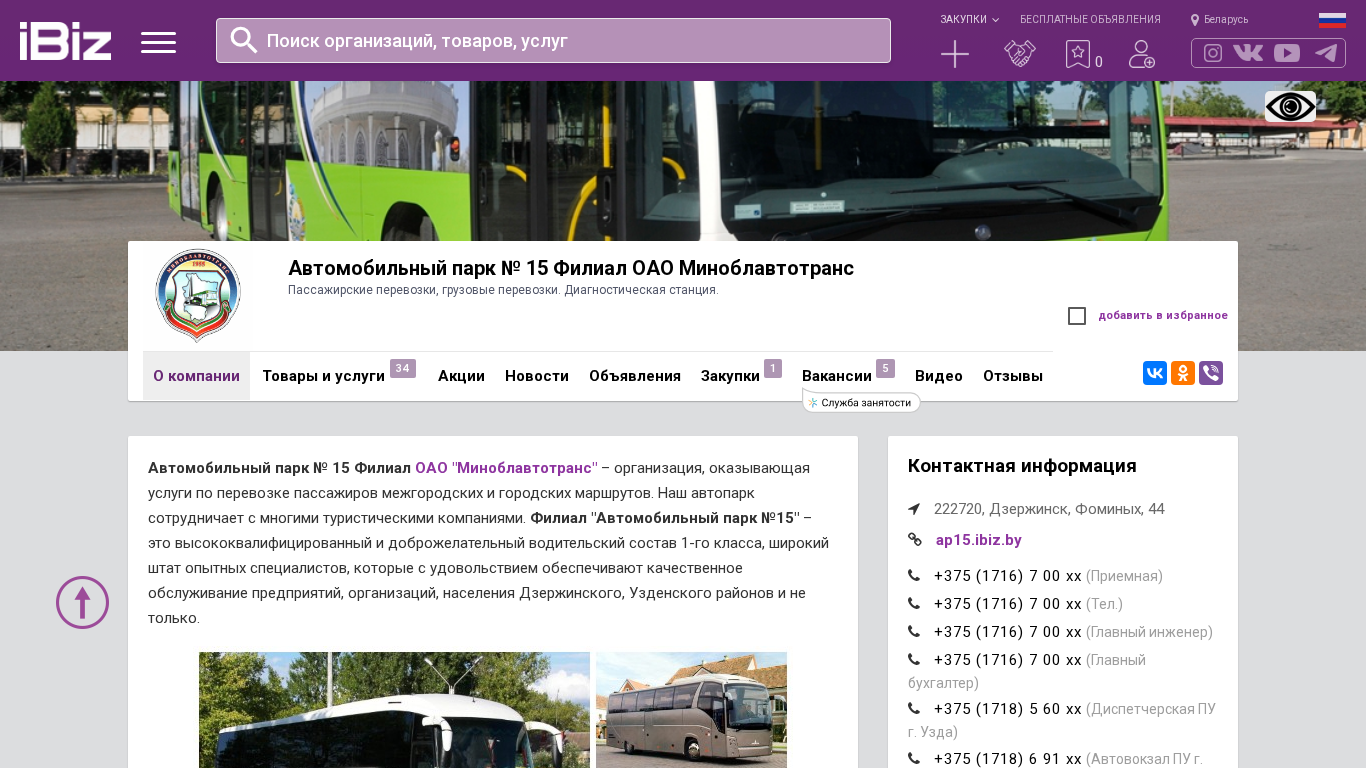Click address 222720, Дзержинск, Фоминых, 44
Image resolution: width=1366 pixels, height=768 pixels.
[x=1049, y=509]
